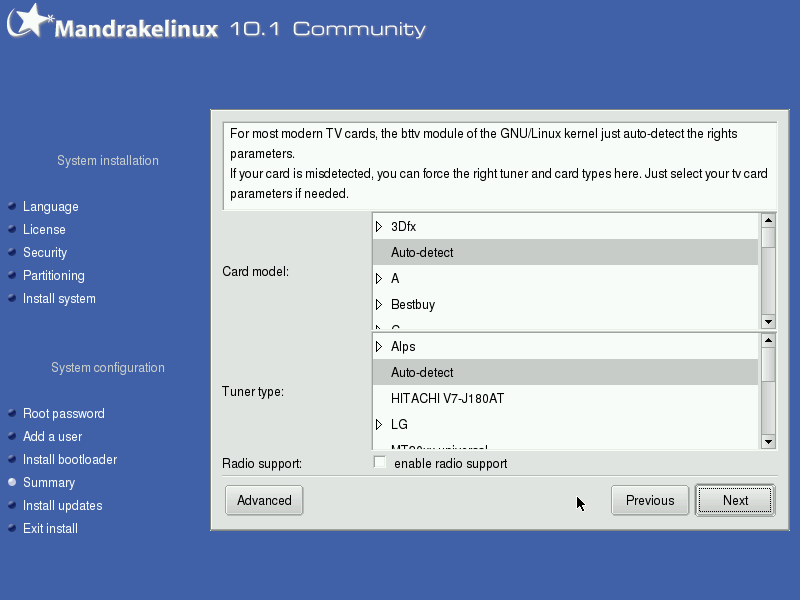This screenshot has height=600, width=800.
Task: Expand the 3Dfx card model group
Action: (379, 227)
